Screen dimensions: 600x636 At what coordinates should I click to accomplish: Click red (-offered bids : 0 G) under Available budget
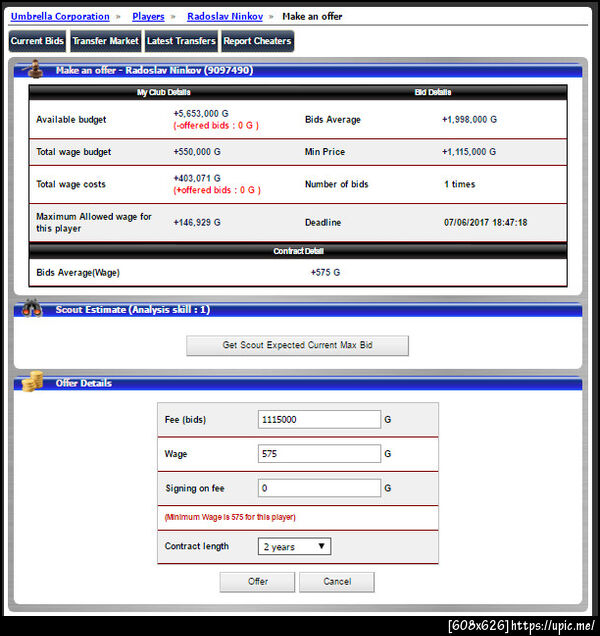click(x=216, y=125)
